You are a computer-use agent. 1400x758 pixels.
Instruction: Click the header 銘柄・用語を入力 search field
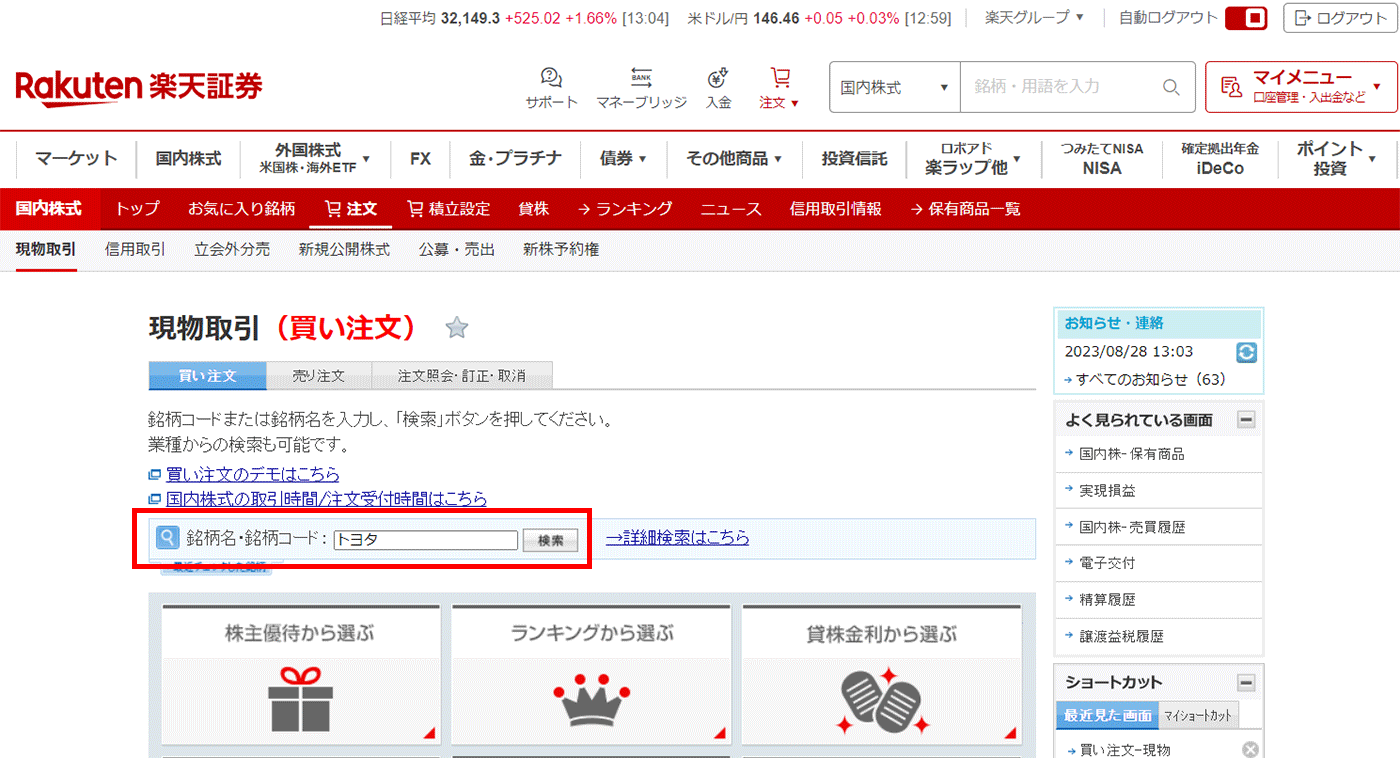point(1060,87)
